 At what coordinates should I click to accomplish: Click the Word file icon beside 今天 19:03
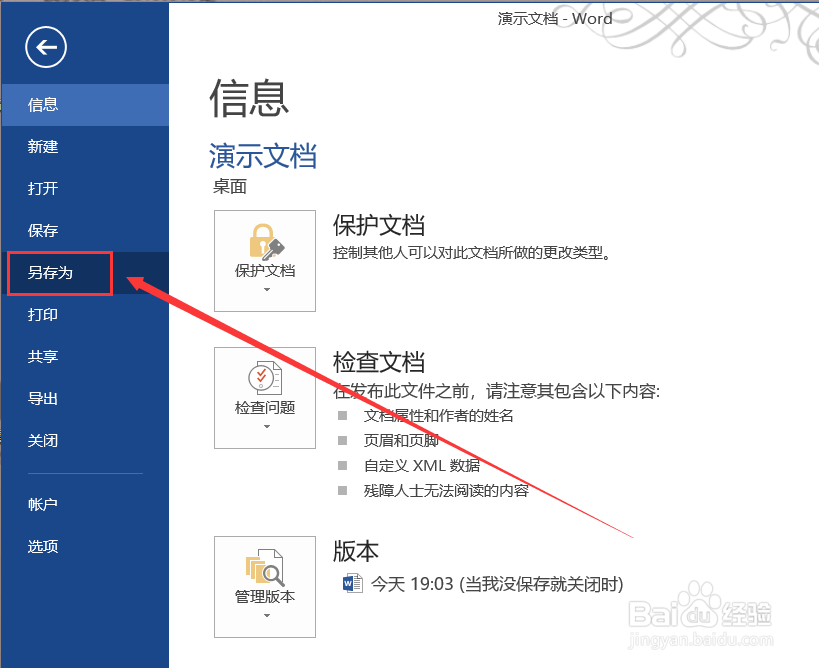coord(353,583)
